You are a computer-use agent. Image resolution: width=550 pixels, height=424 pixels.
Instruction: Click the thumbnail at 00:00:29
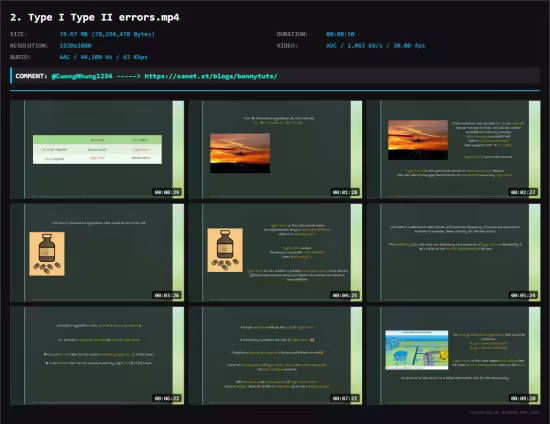[97, 149]
